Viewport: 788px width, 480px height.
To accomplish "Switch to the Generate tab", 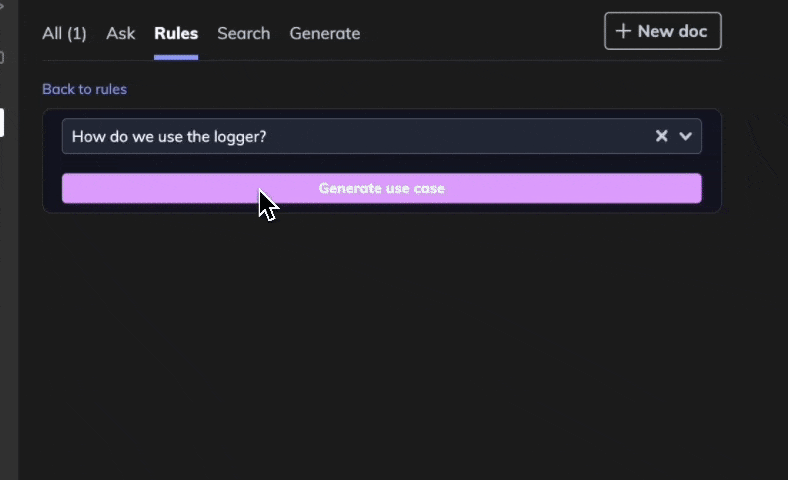I will (x=324, y=33).
